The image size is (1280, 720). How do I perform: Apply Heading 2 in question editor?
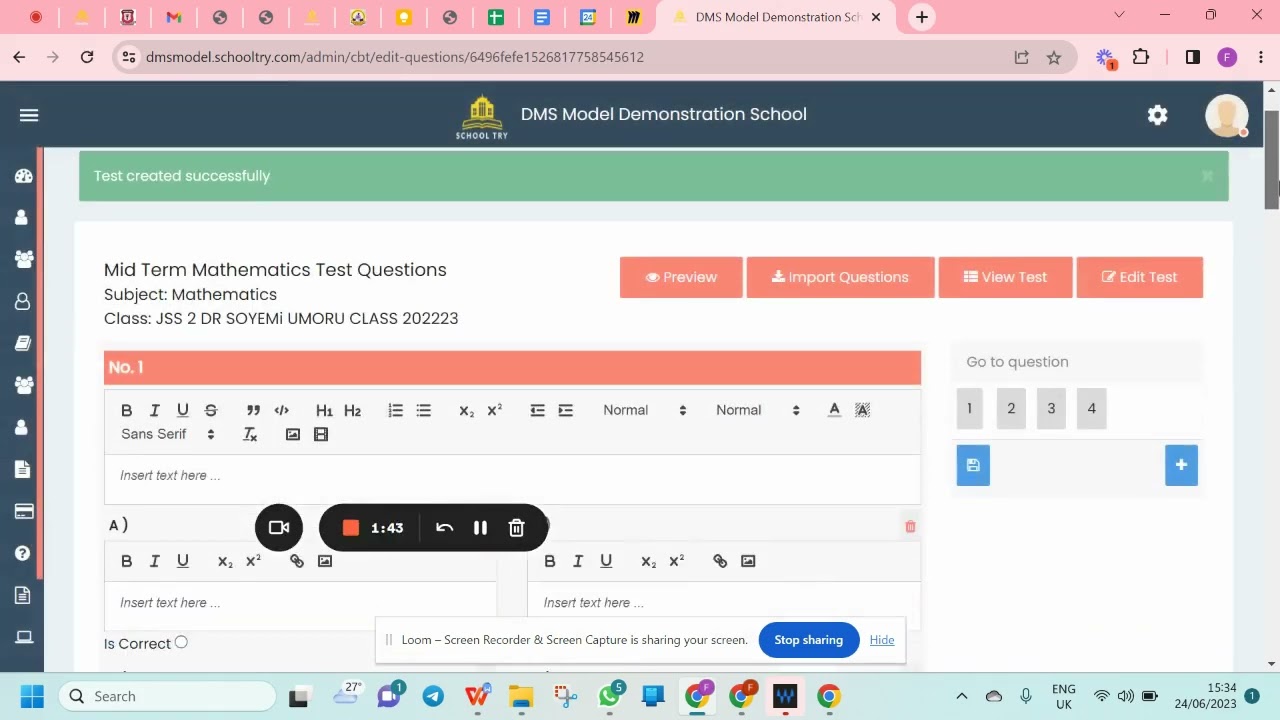(352, 410)
